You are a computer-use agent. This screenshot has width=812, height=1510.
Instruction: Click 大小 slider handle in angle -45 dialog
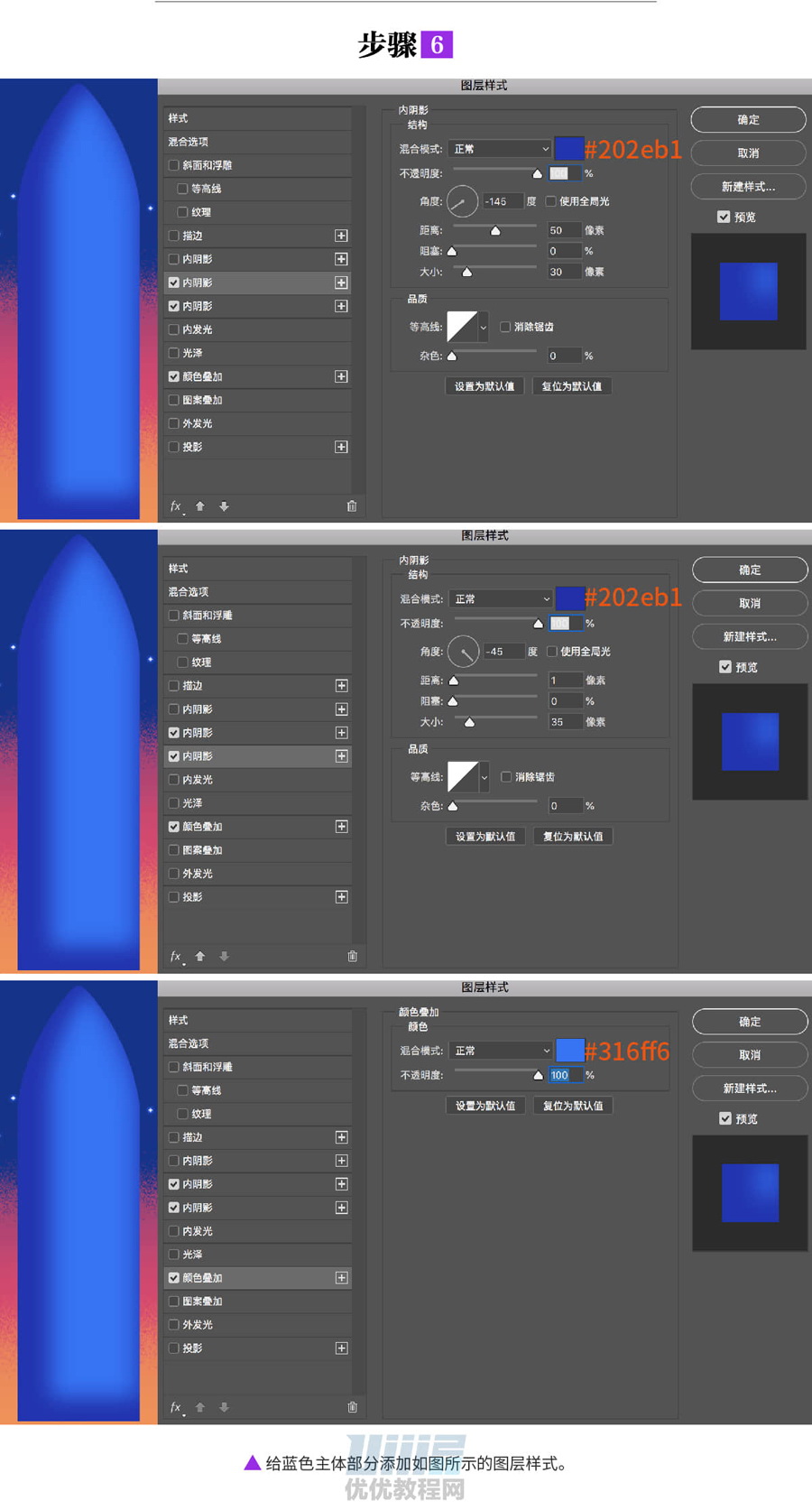(469, 722)
